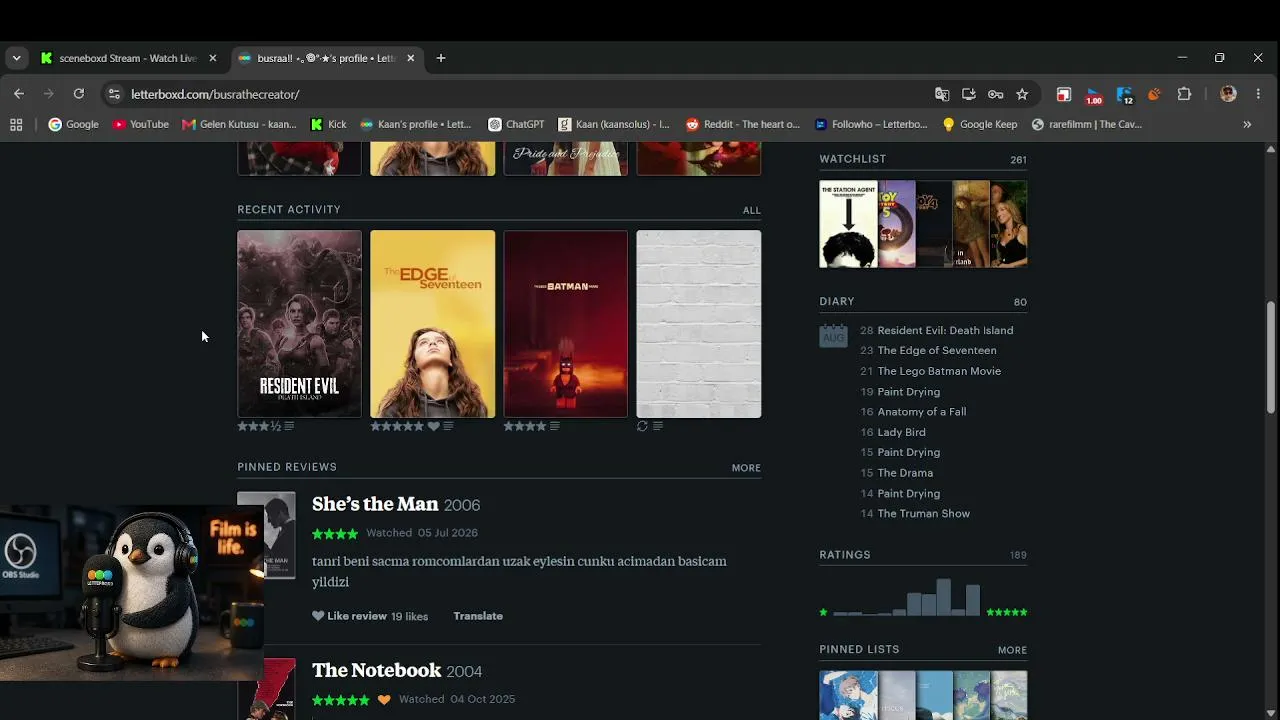The width and height of the screenshot is (1280, 720).
Task: Click the page vertical scrollbar thumb
Action: pyautogui.click(x=1271, y=355)
